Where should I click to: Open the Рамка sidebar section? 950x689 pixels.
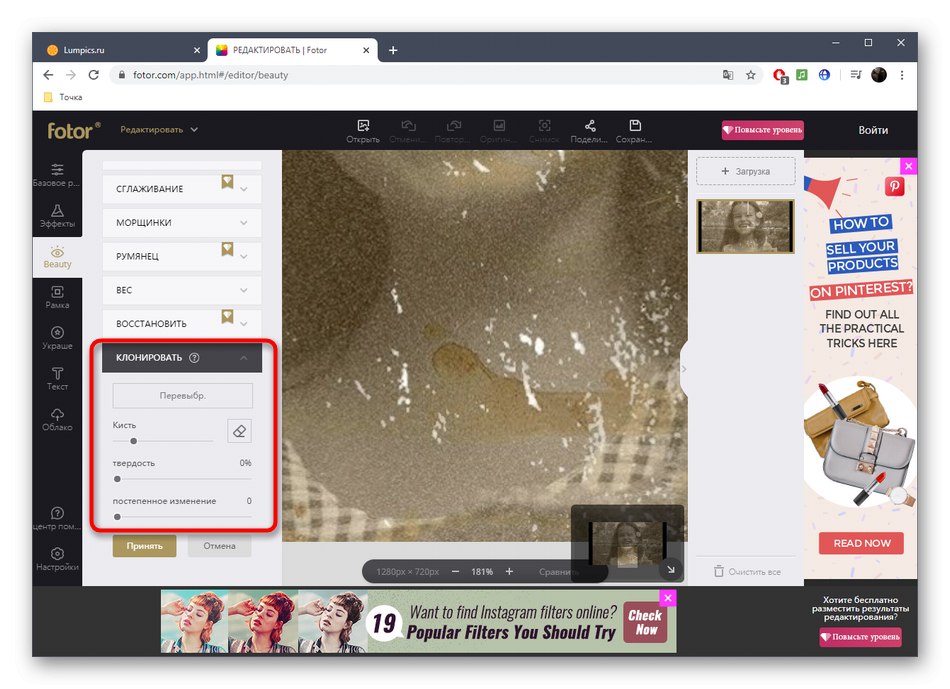(x=57, y=298)
